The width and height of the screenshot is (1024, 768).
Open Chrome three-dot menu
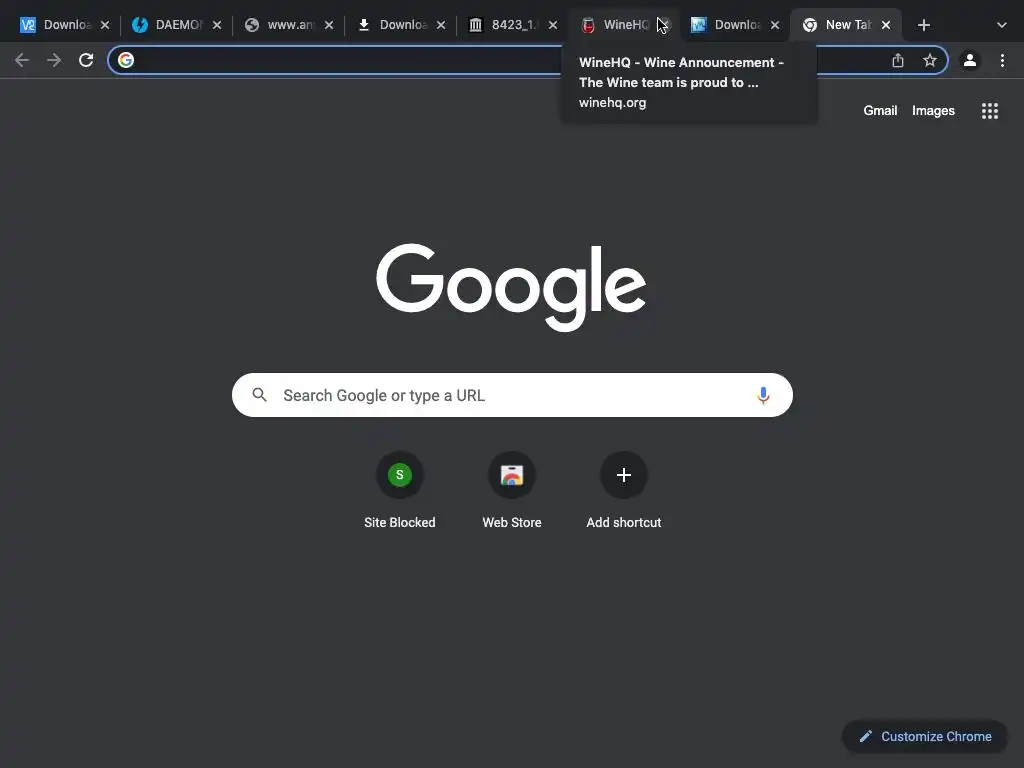pyautogui.click(x=1002, y=60)
